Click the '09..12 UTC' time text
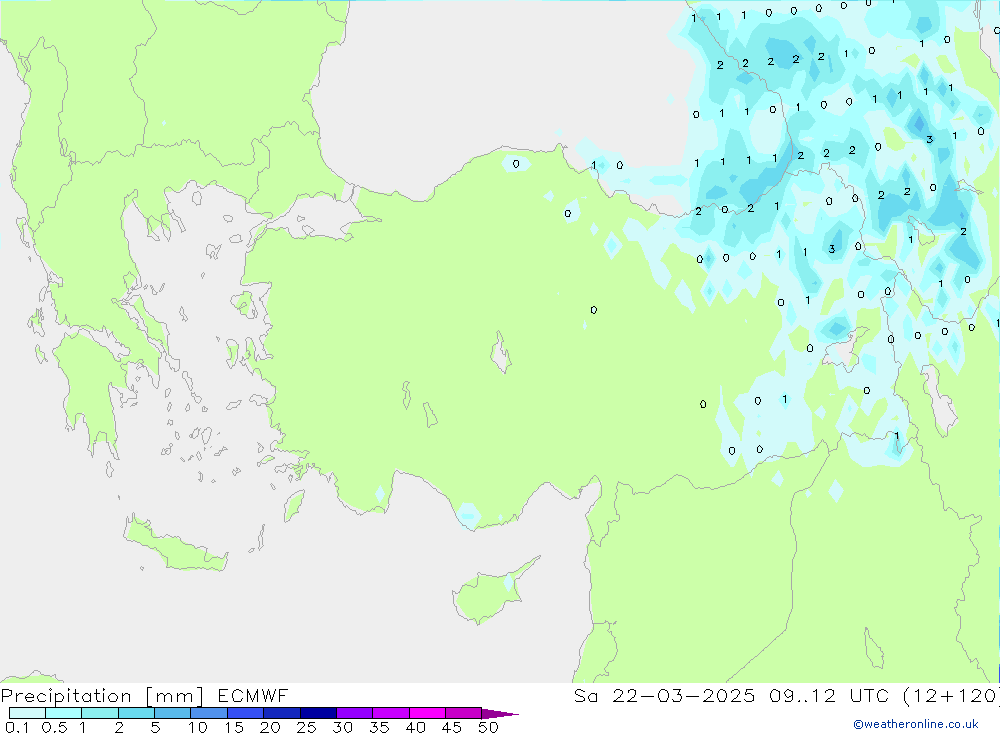This screenshot has width=1000, height=733. click(828, 695)
